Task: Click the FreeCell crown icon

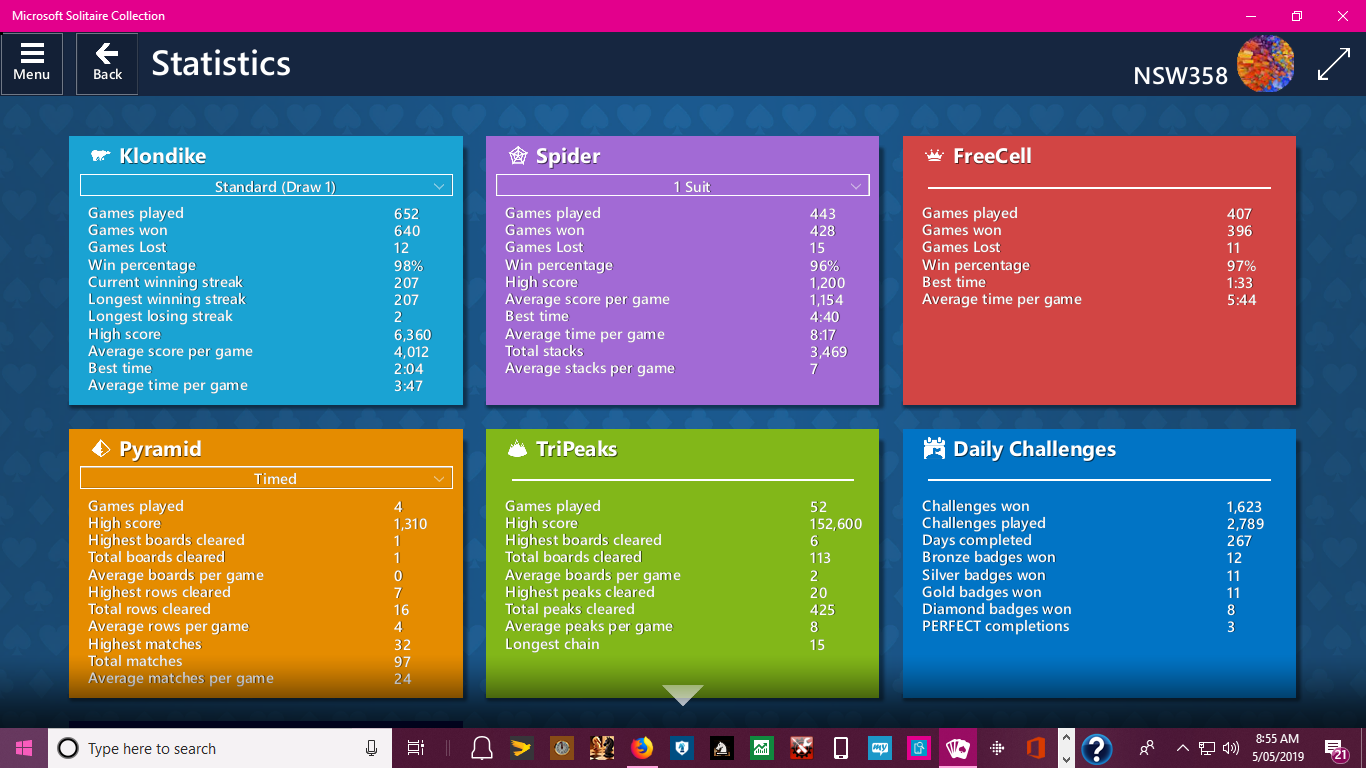Action: pyautogui.click(x=934, y=156)
